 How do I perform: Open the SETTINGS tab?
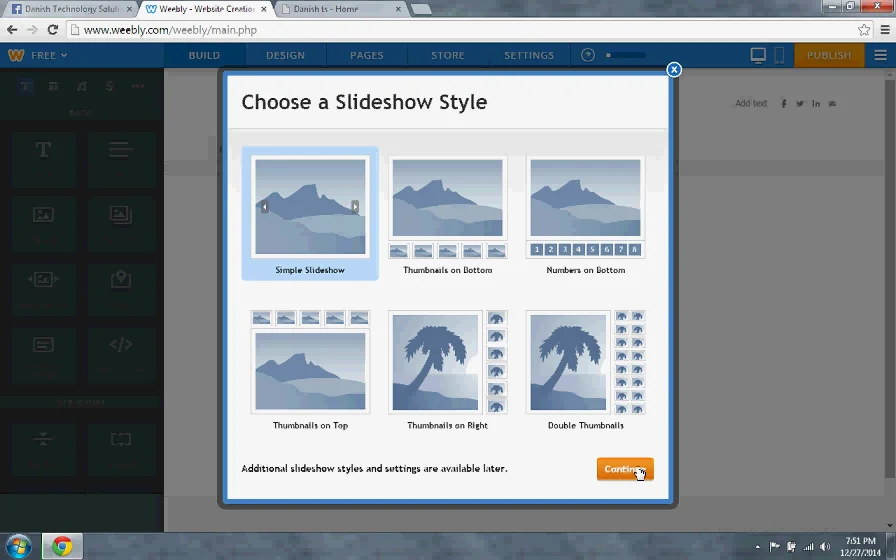[x=529, y=55]
